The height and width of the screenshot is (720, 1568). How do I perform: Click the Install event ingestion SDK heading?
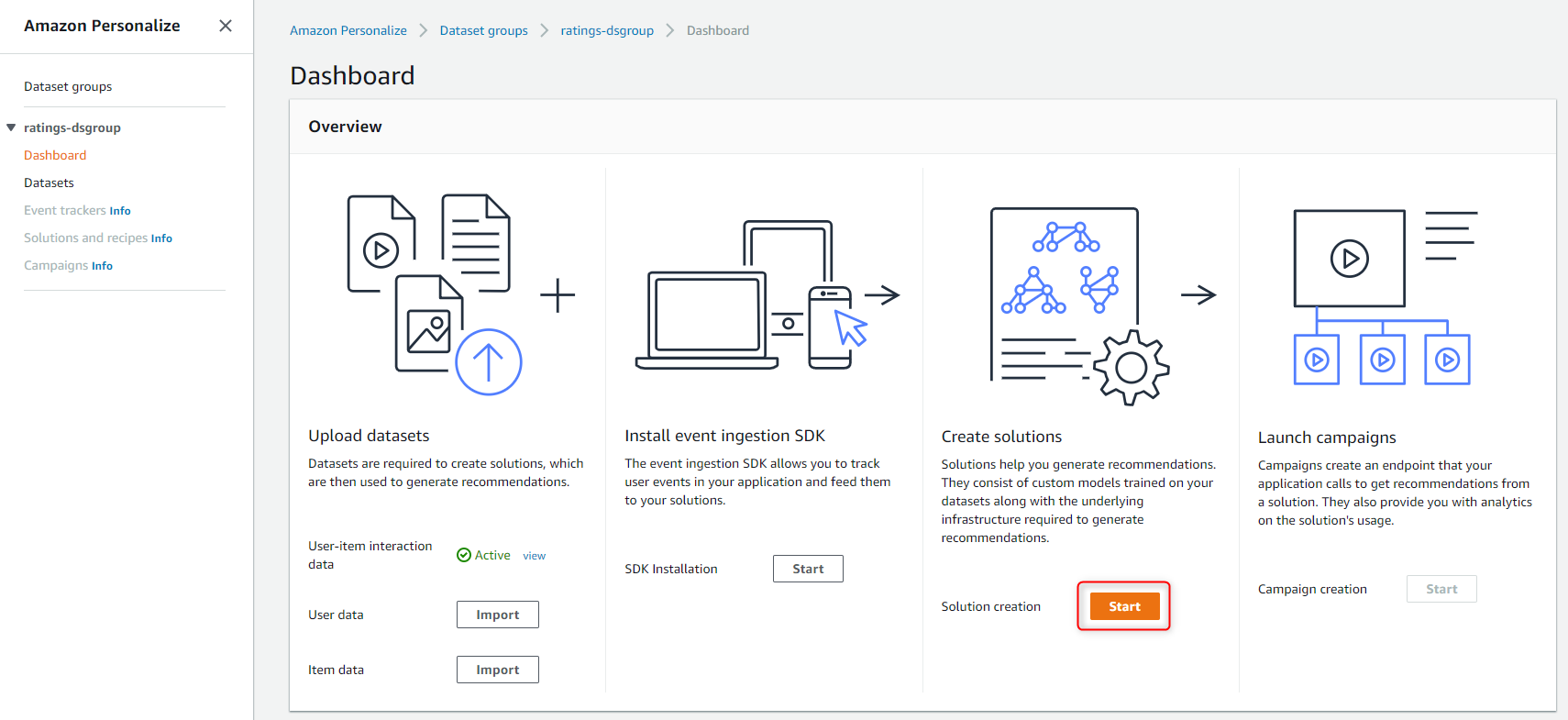coord(724,436)
